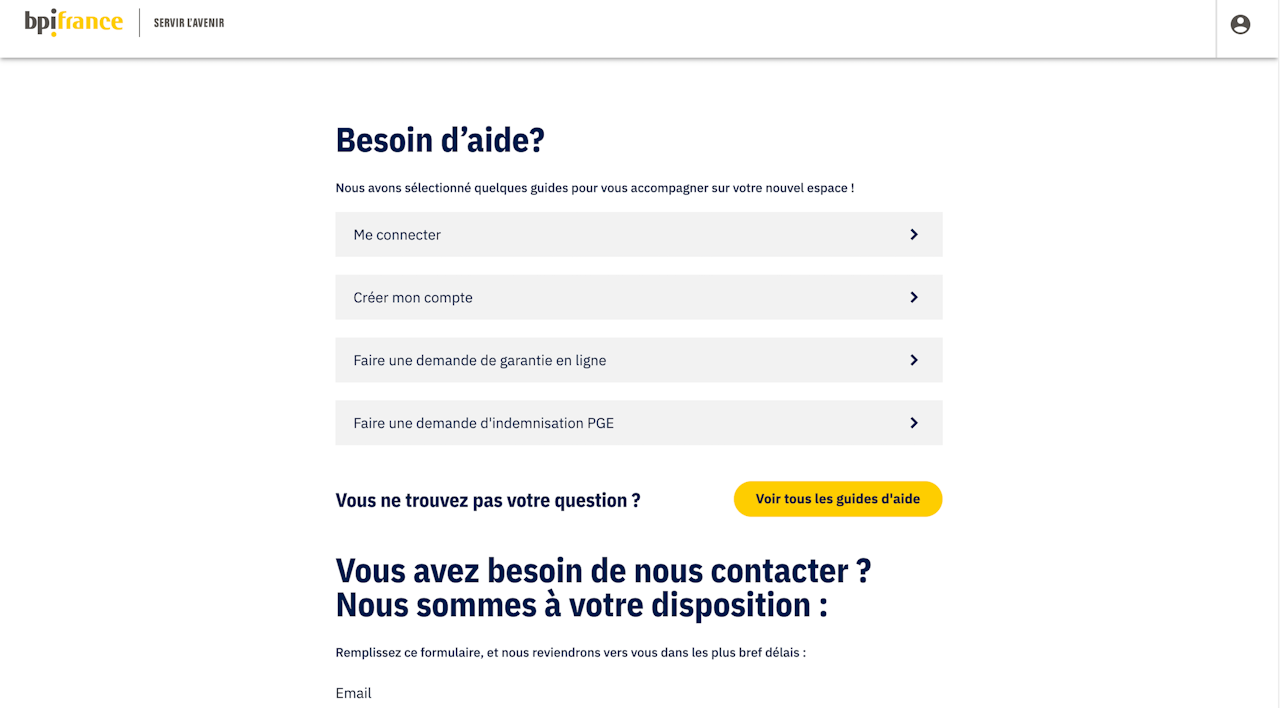Click the Nous sommes à votre disposition line
Screen dimensions: 1280x708
[581, 605]
